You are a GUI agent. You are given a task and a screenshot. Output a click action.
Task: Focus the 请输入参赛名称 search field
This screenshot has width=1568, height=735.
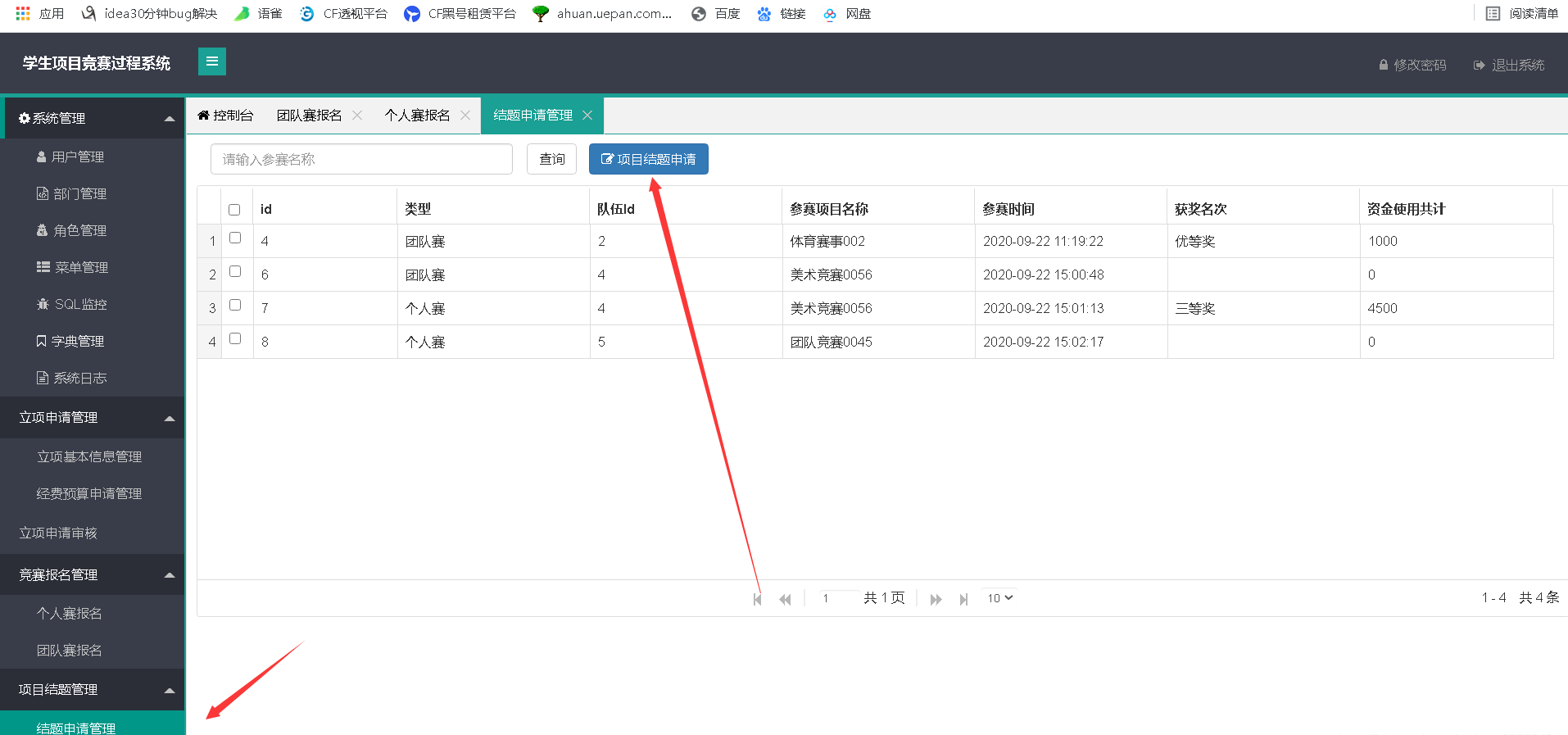point(361,159)
